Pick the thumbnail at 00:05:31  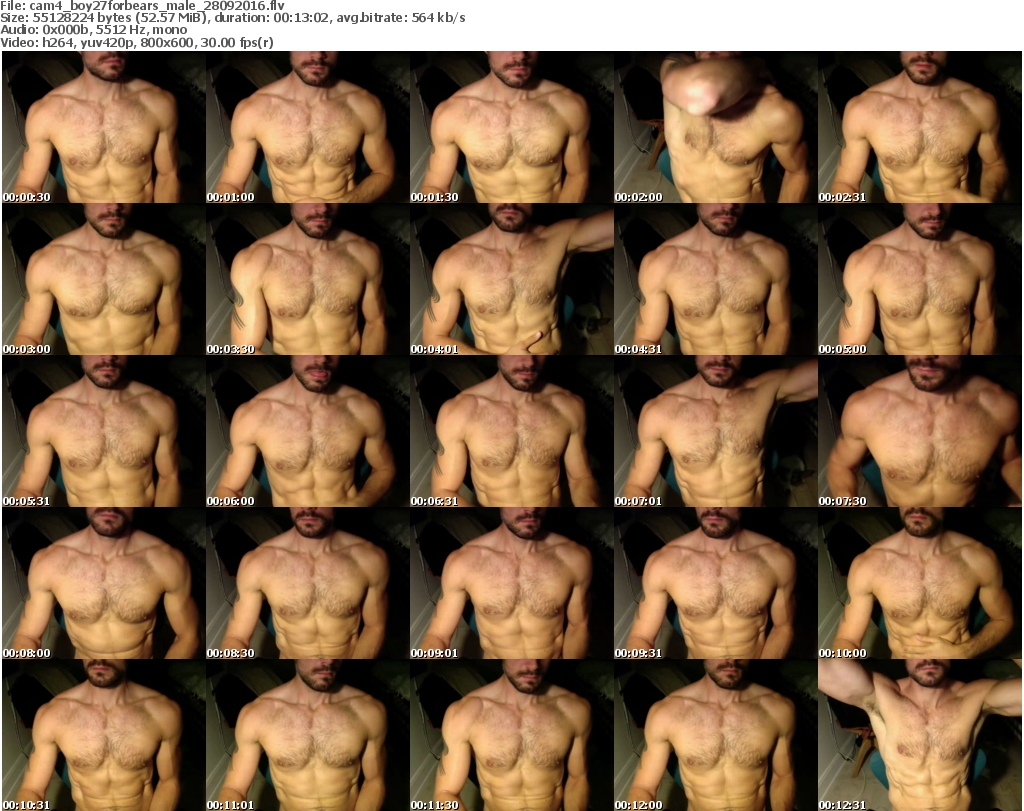(103, 432)
